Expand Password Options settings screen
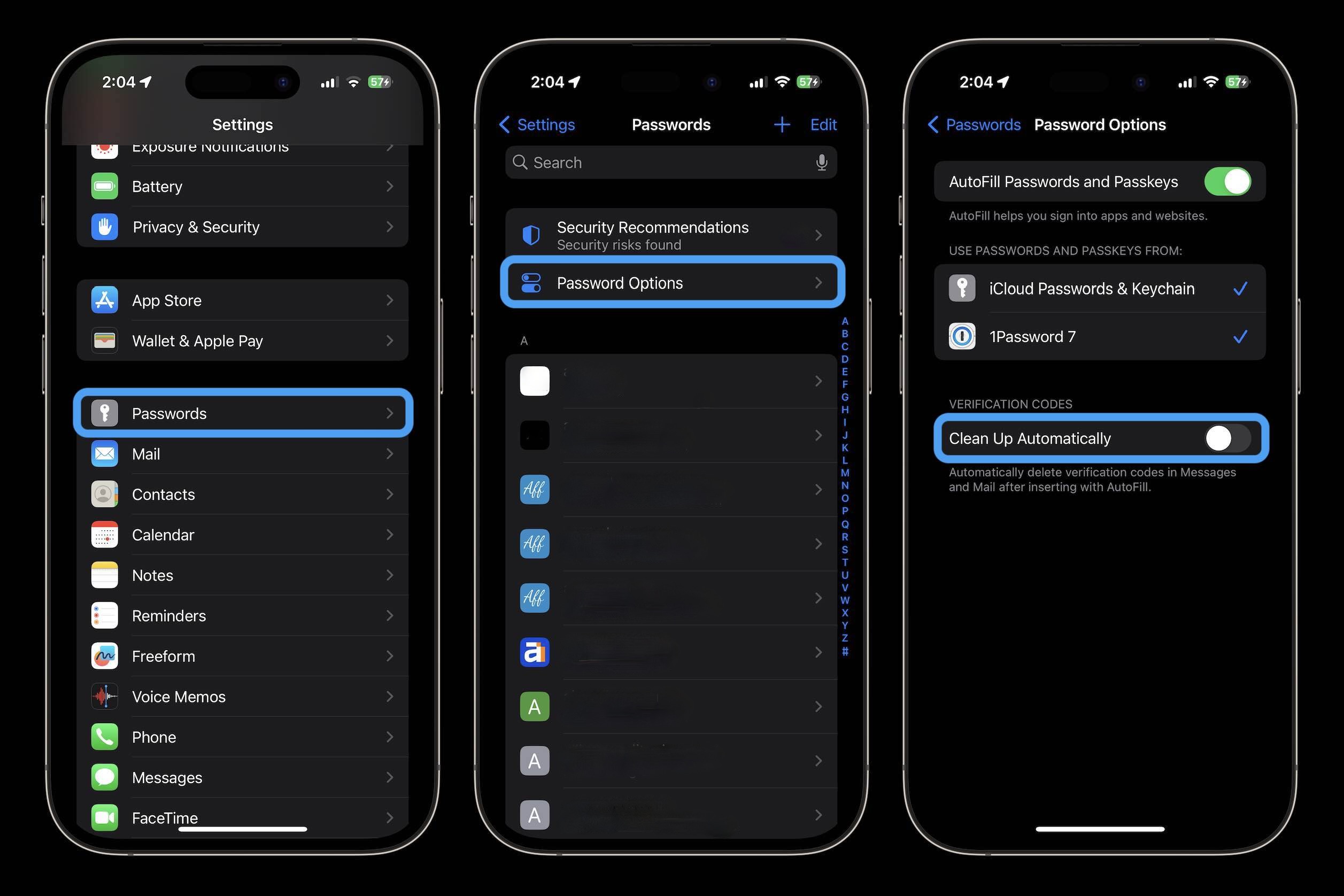Image resolution: width=1344 pixels, height=896 pixels. (671, 283)
